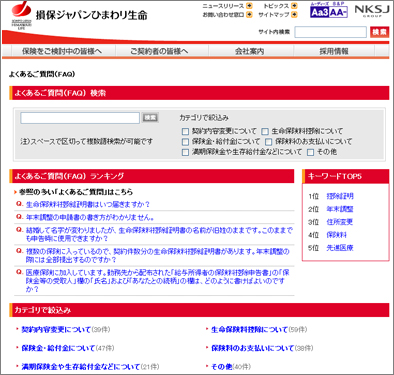The width and height of the screenshot is (394, 375).
Task: Click first-ranked keyword 控除証明
Action: click(x=340, y=196)
